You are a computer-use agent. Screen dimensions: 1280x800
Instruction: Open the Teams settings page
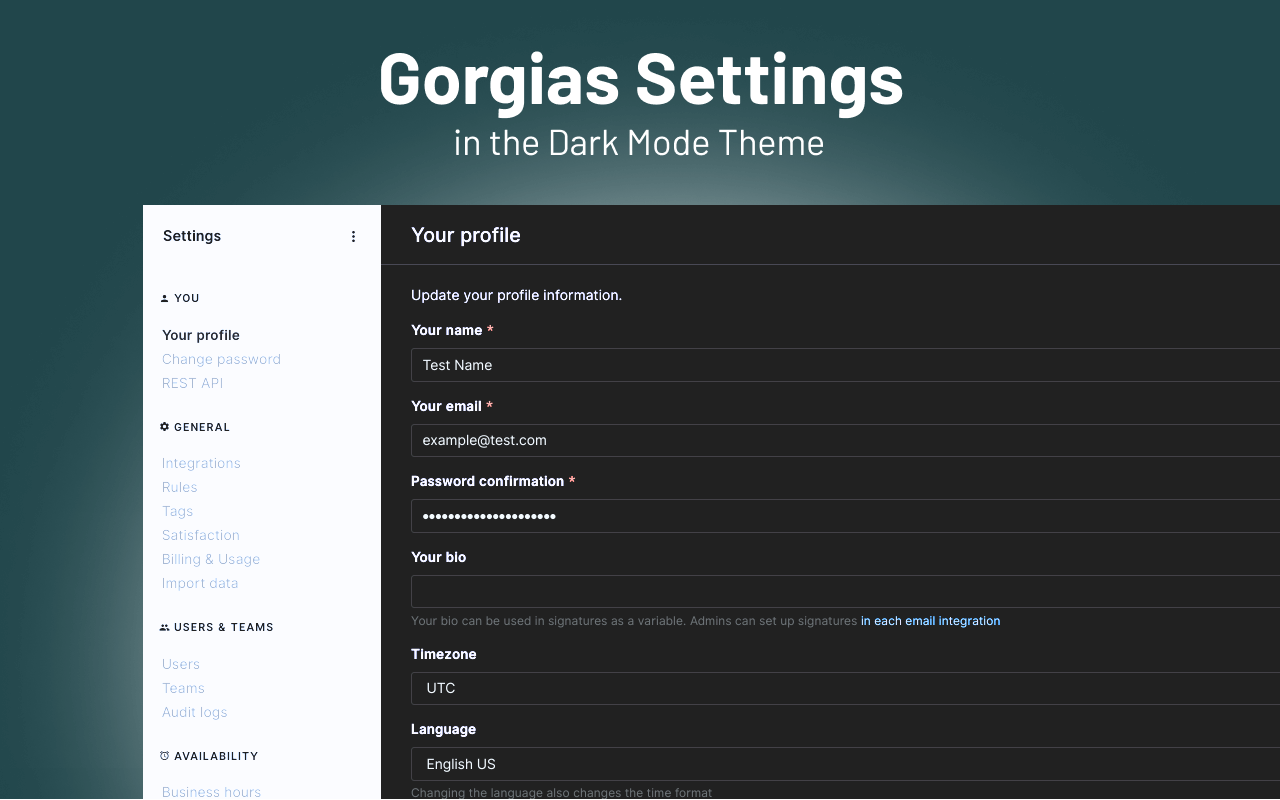(183, 688)
